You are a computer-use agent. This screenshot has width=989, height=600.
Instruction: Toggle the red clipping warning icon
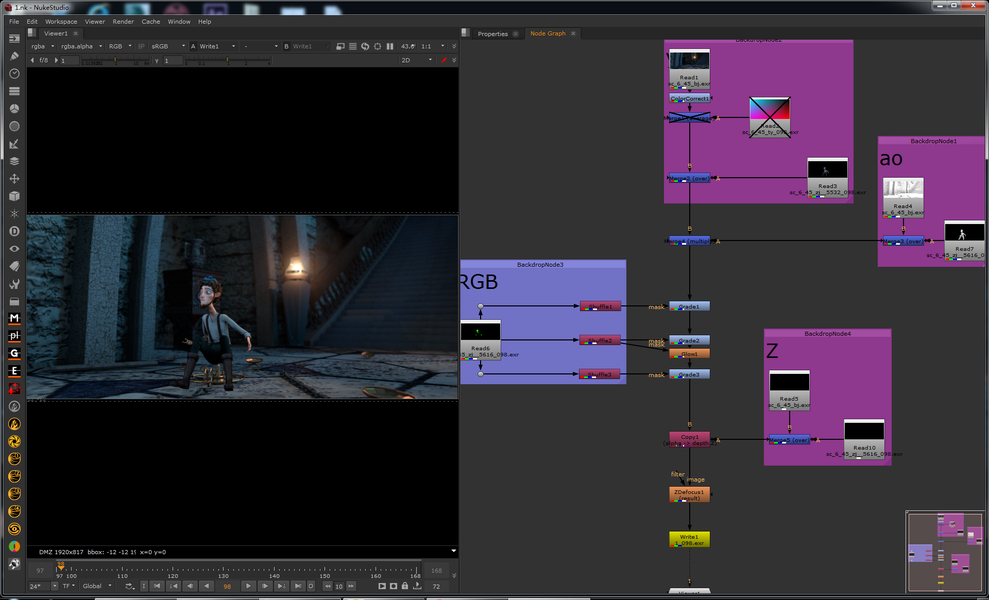pos(444,60)
